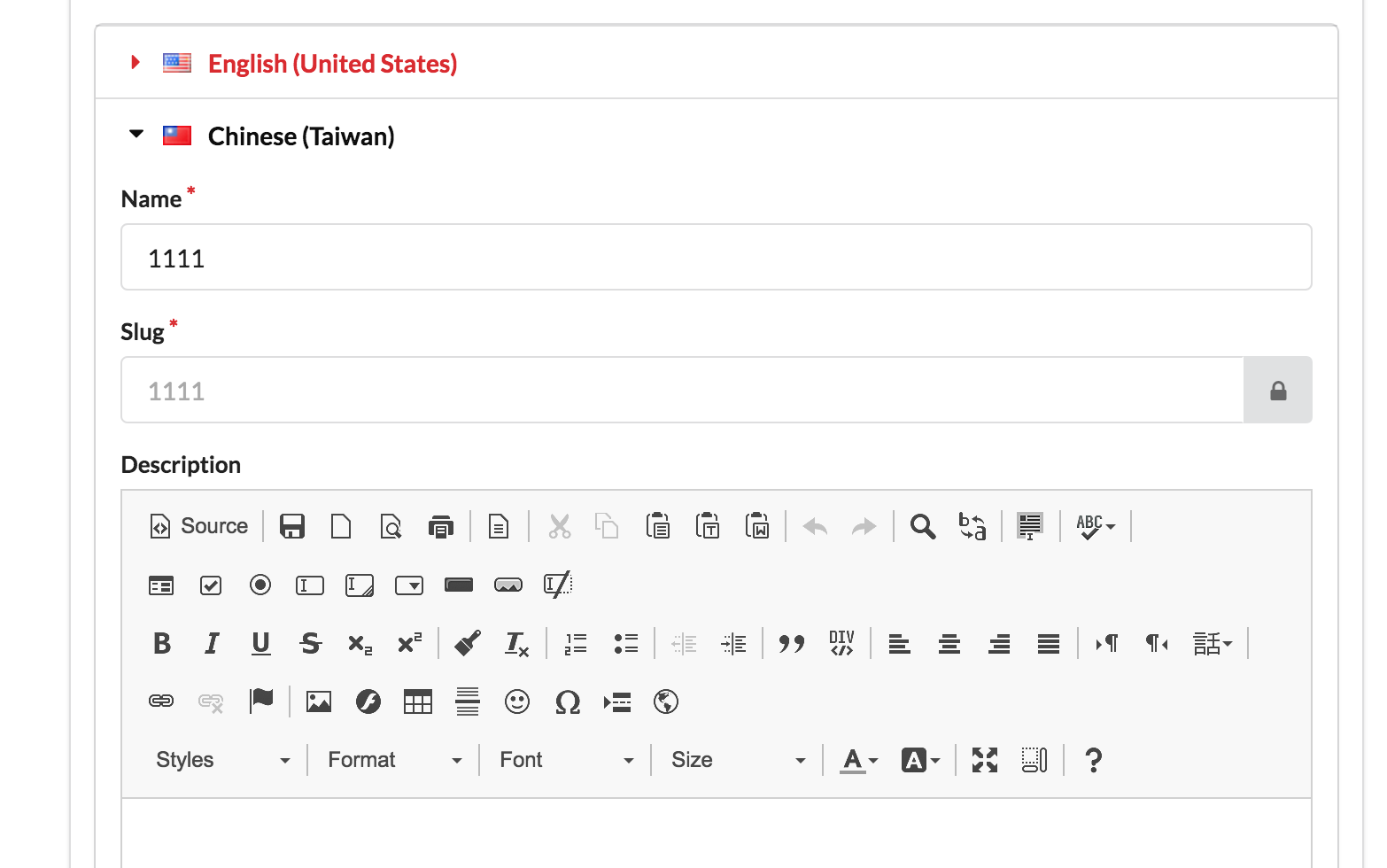Set text direction right to left

(x=1157, y=643)
